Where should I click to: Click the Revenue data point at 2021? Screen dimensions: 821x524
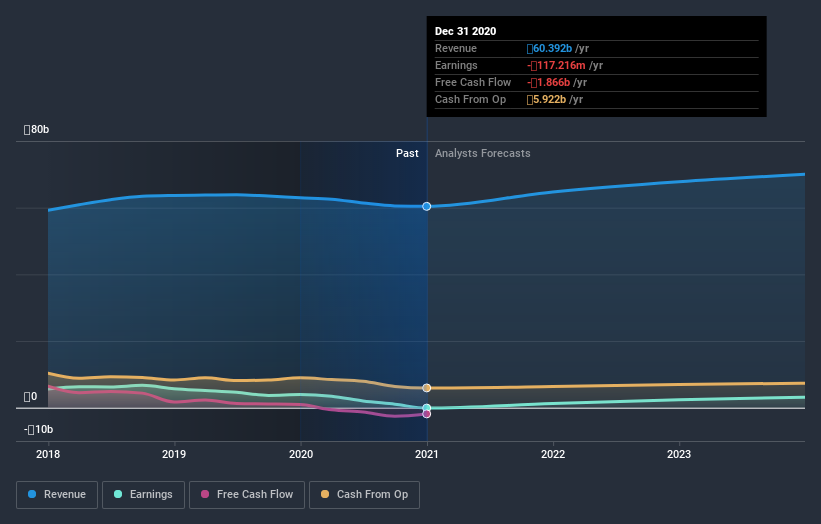[427, 206]
